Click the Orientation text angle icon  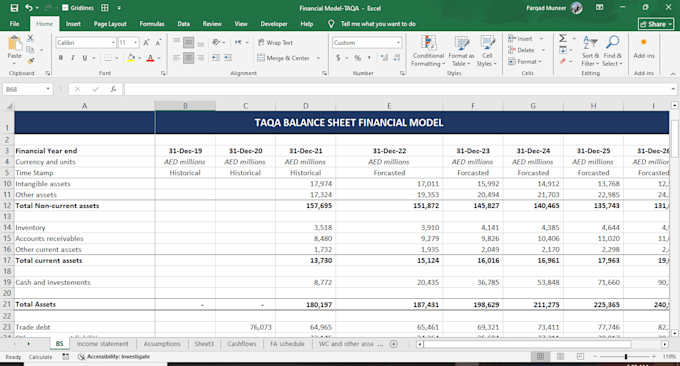[216, 42]
